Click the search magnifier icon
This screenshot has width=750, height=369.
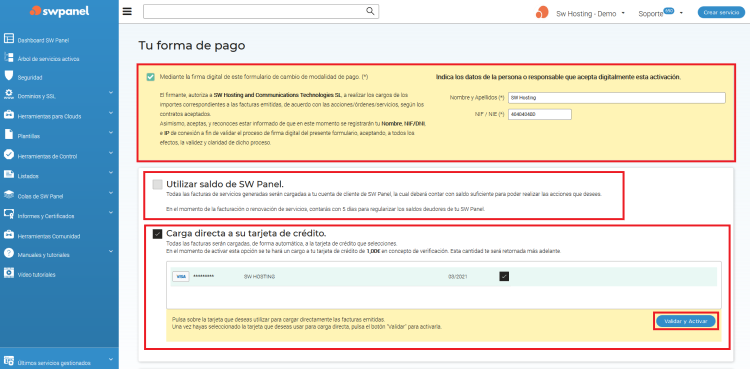(370, 11)
